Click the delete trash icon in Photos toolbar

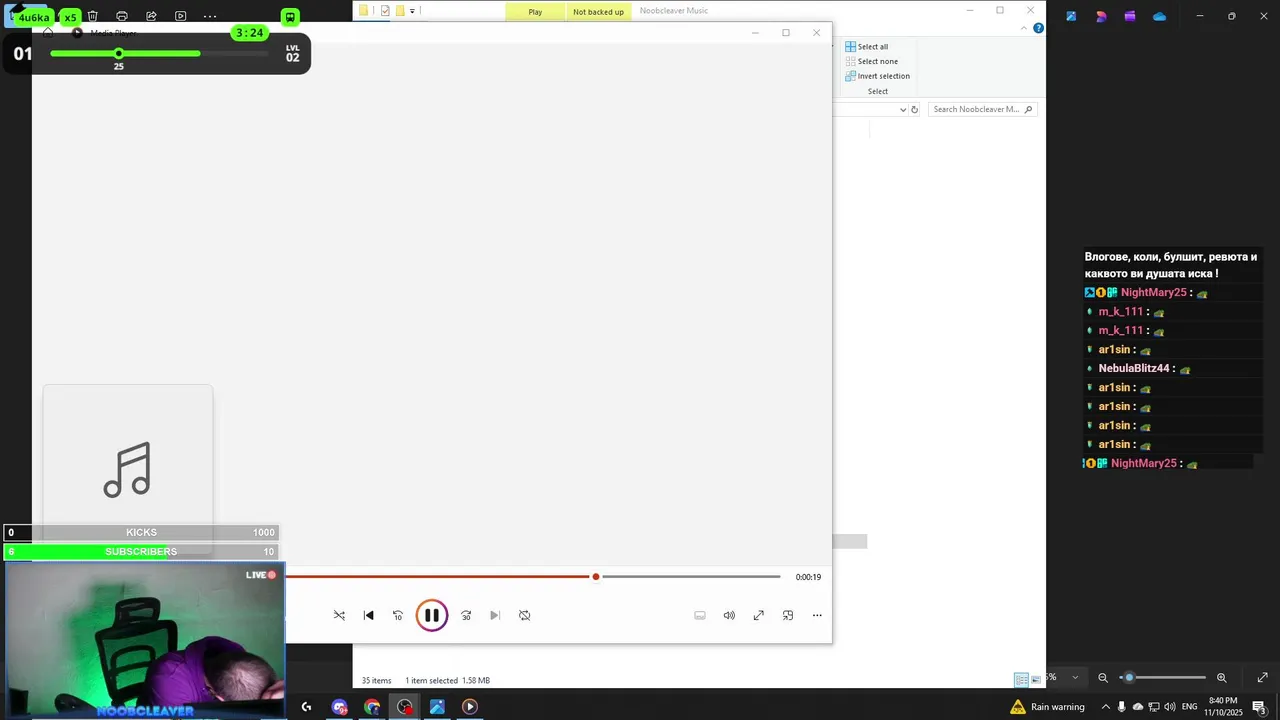93,16
